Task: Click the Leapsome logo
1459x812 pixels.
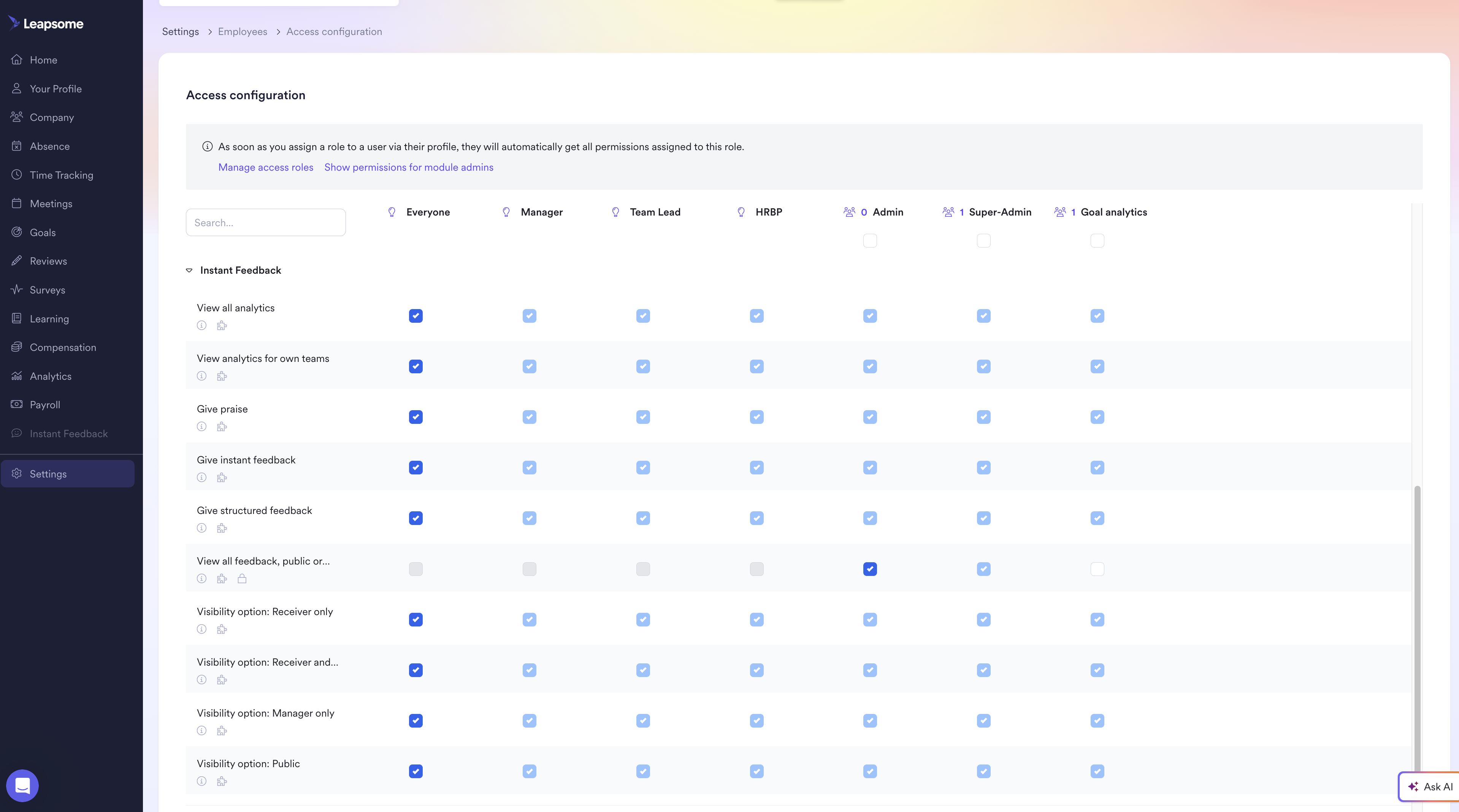Action: pyautogui.click(x=46, y=23)
